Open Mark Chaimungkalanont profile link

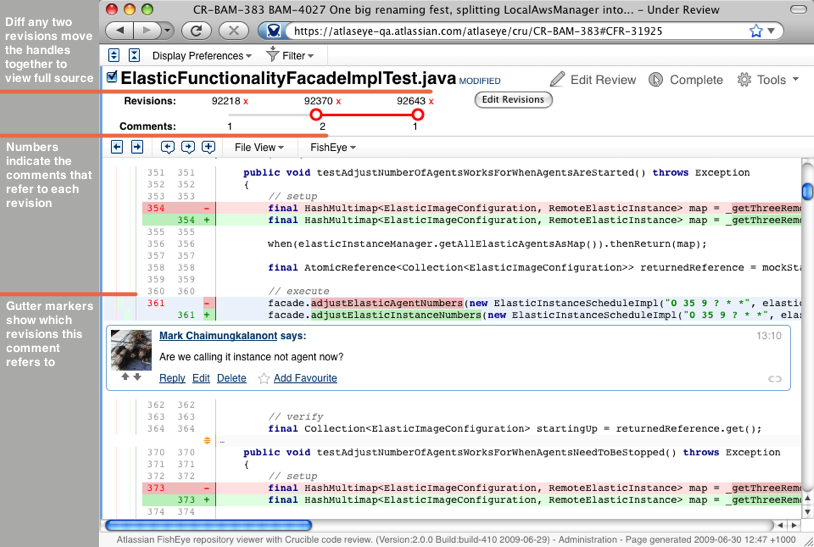(218, 336)
